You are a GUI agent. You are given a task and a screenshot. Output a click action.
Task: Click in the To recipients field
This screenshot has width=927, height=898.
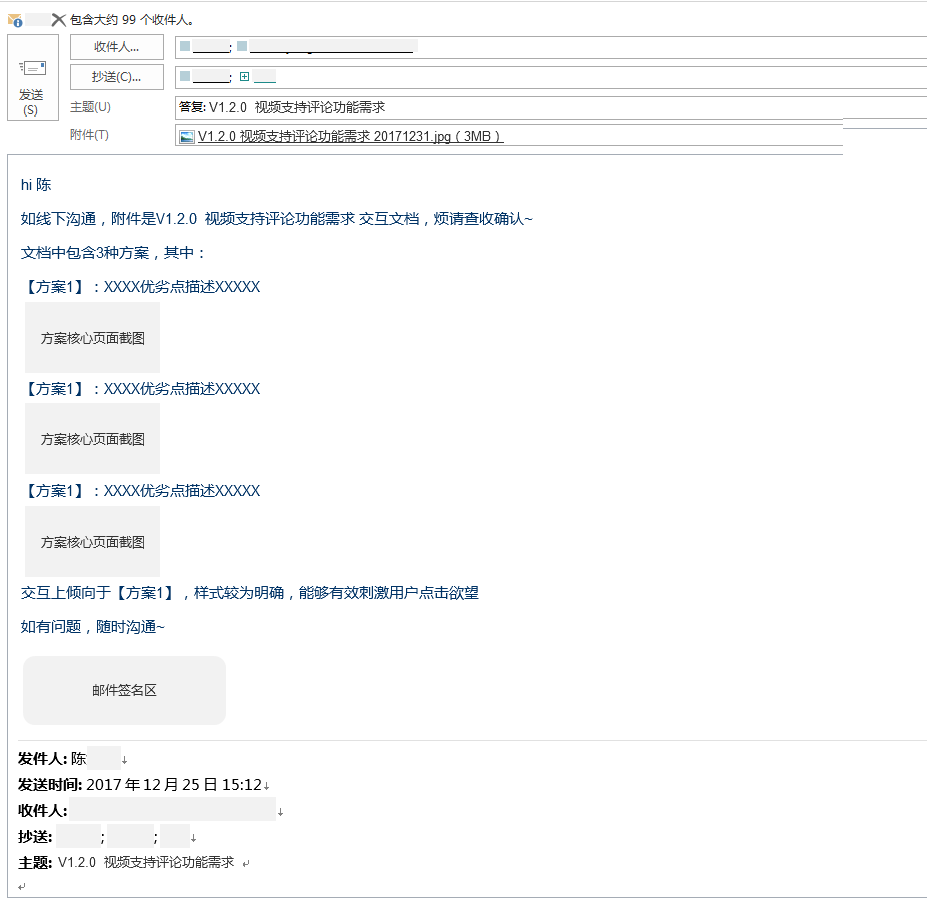551,47
